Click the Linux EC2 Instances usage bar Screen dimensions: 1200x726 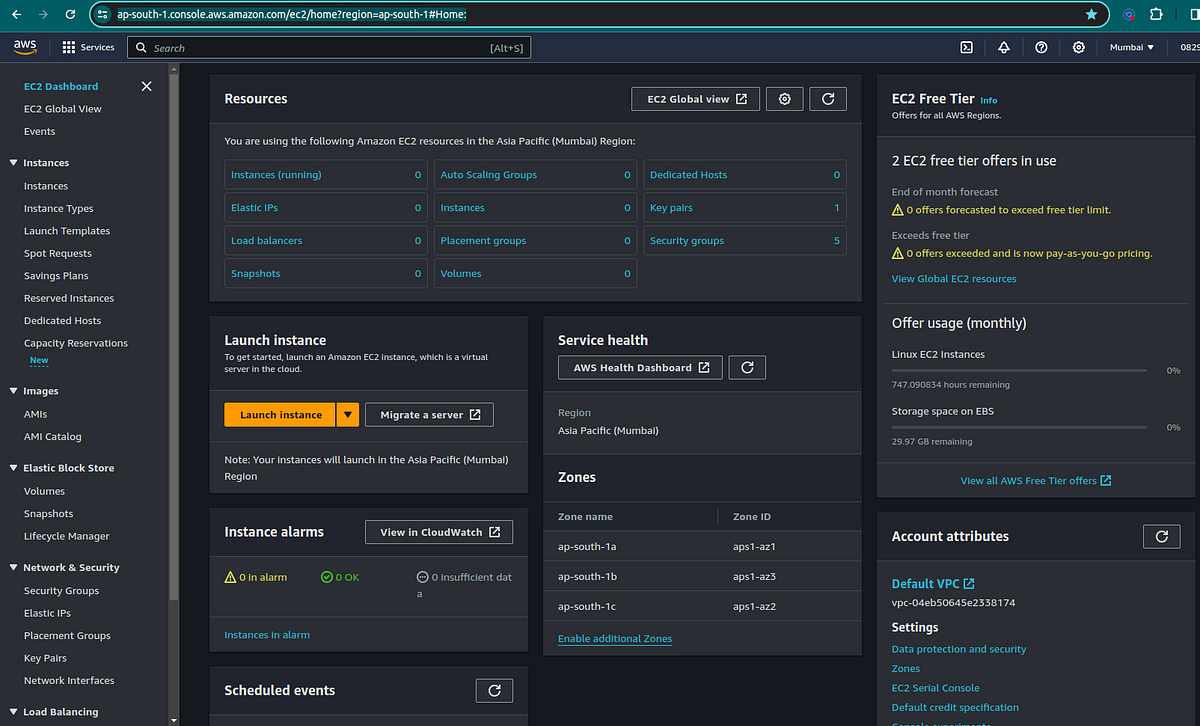coord(1019,370)
